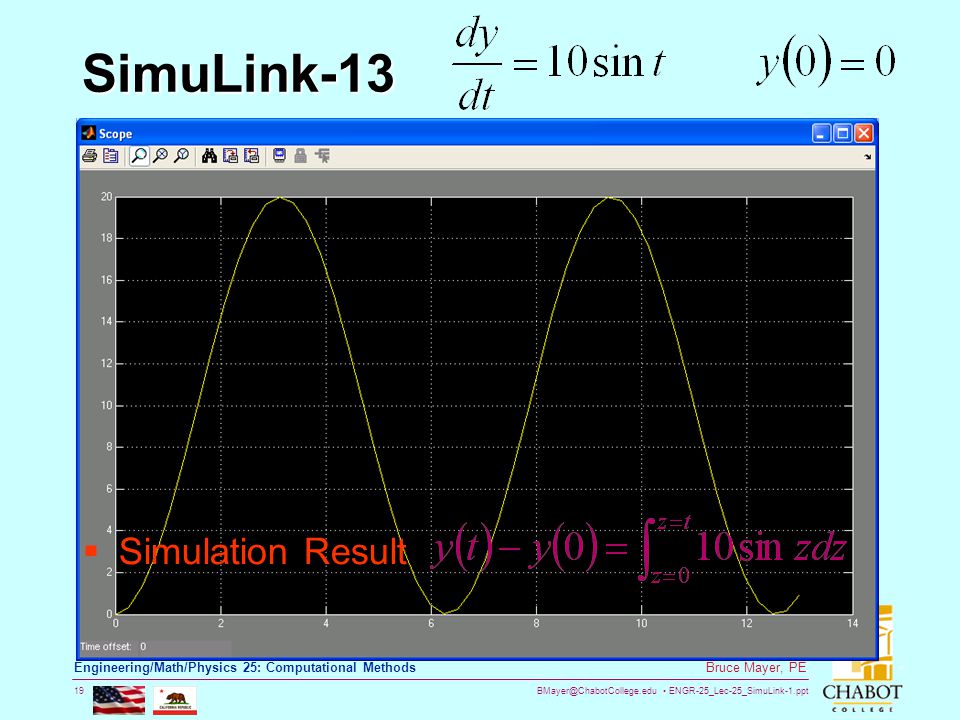This screenshot has width=960, height=720.
Task: Click the Time offset field
Action: [x=184, y=647]
